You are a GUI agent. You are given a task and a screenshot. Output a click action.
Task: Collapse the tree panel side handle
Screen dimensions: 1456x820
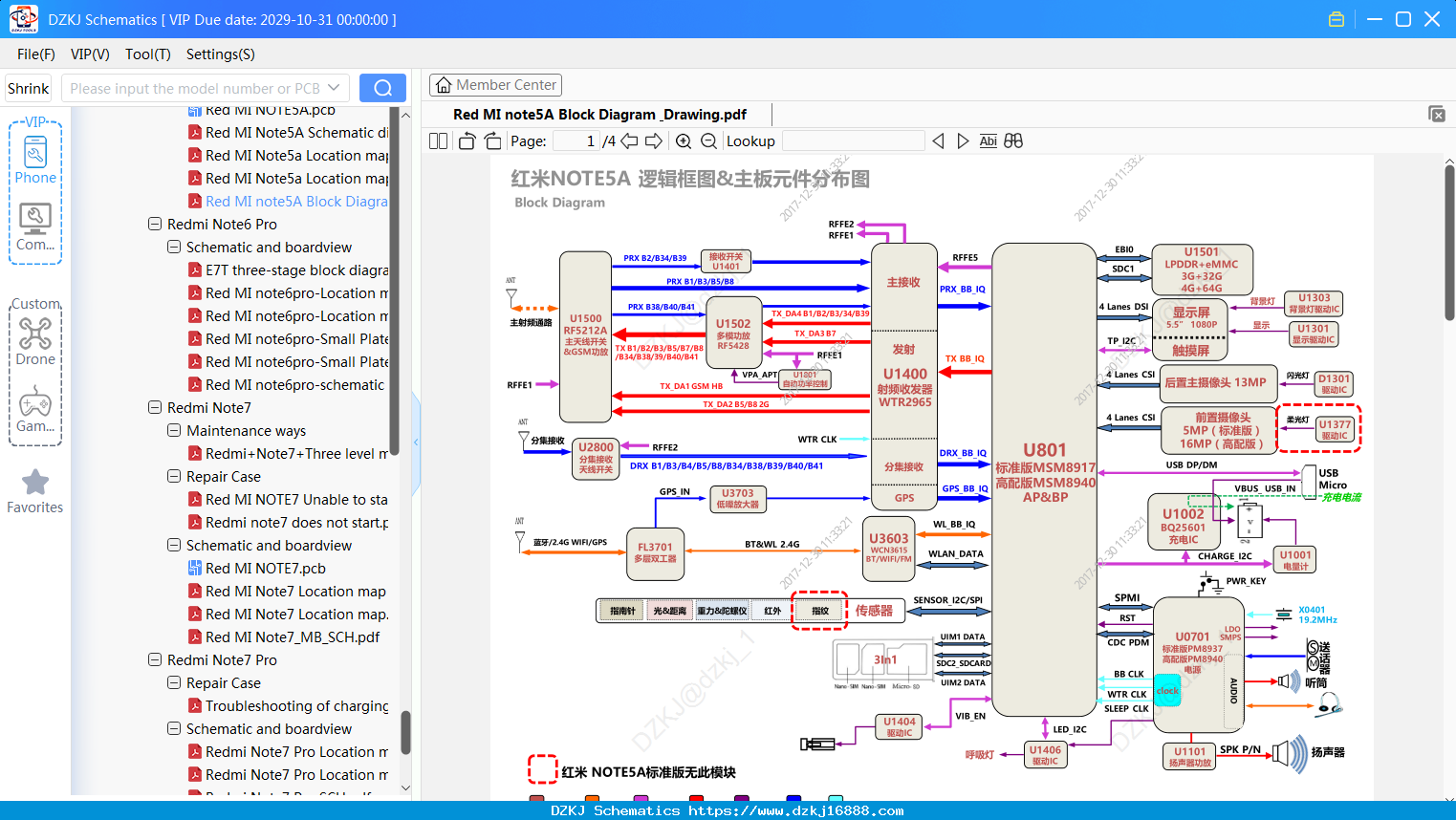(x=416, y=442)
